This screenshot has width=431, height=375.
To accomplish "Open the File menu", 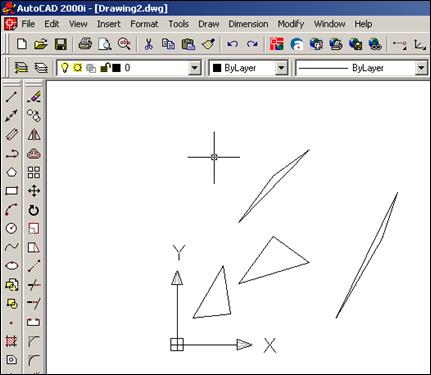I will [x=28, y=24].
